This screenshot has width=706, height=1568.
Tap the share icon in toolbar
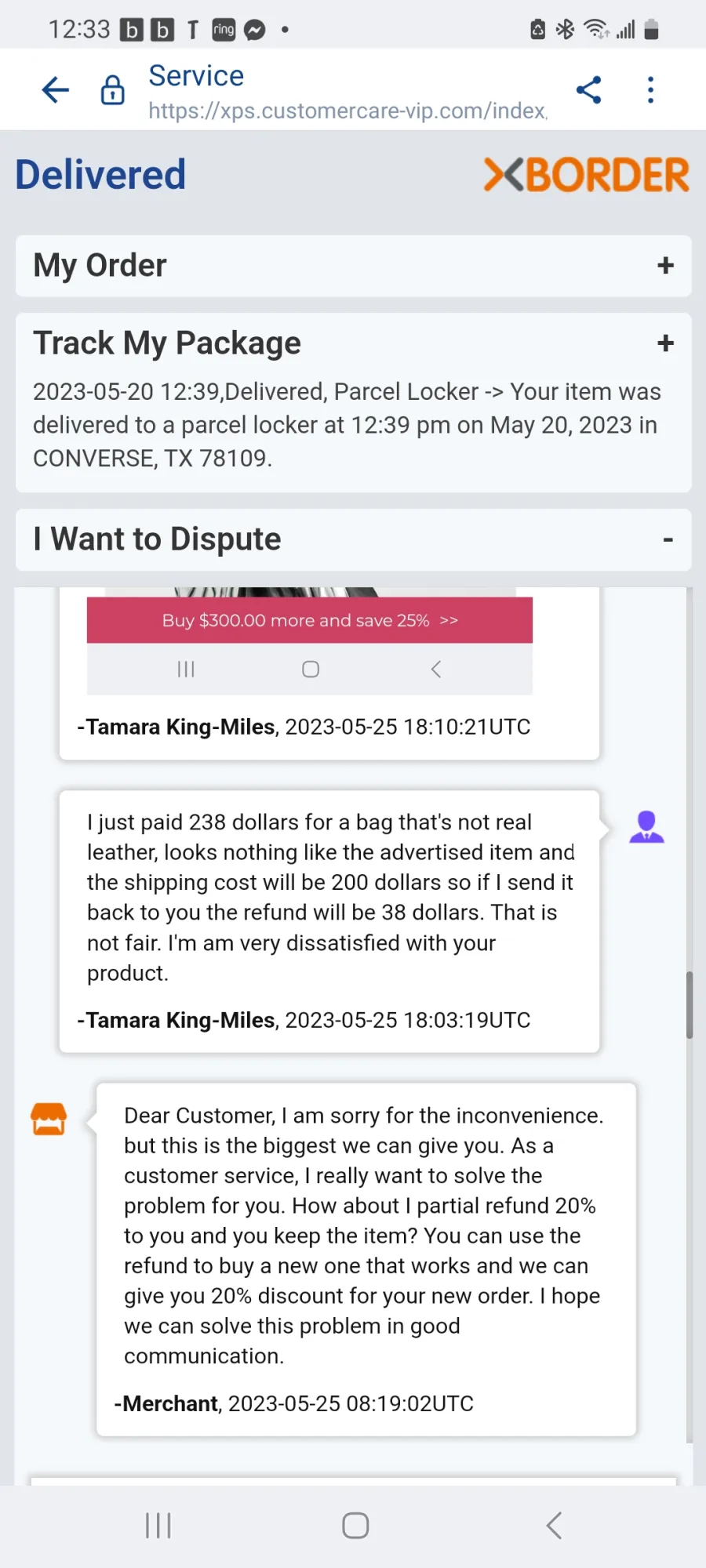click(x=588, y=90)
